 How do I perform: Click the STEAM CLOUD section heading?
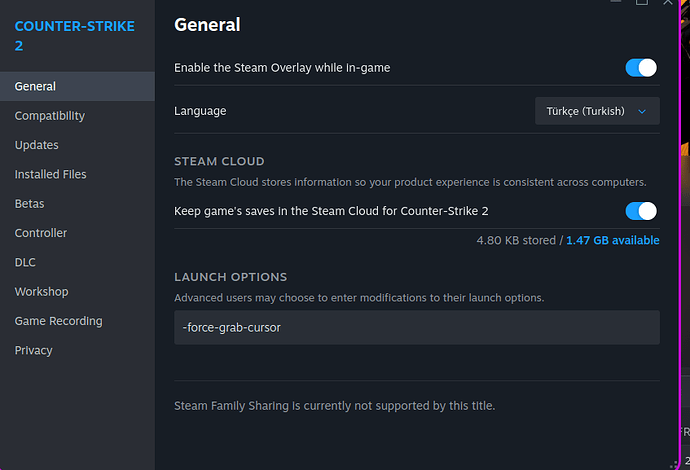[x=219, y=162]
